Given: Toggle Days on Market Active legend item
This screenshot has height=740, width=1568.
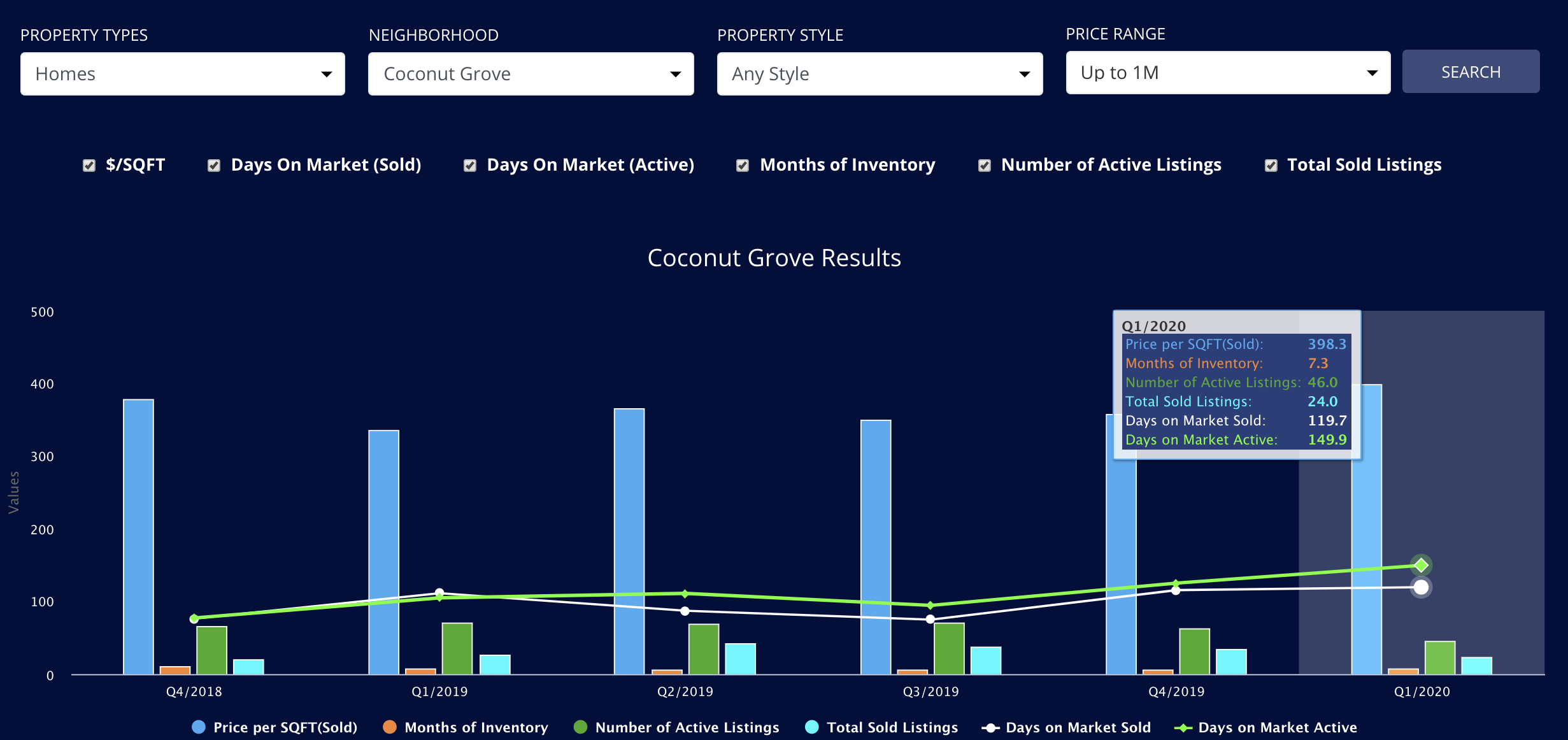Looking at the screenshot, I should [1266, 727].
